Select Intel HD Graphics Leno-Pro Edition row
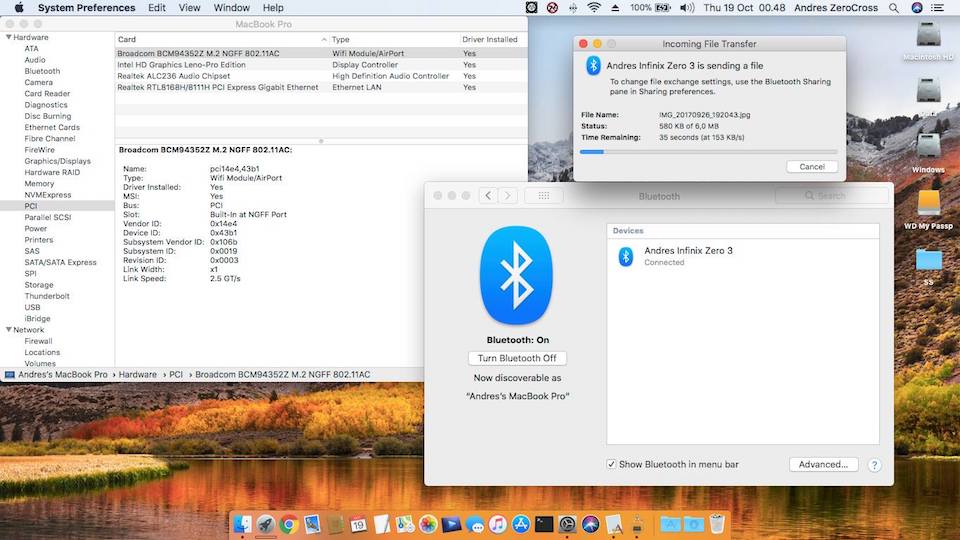This screenshot has width=960, height=540. pos(321,64)
